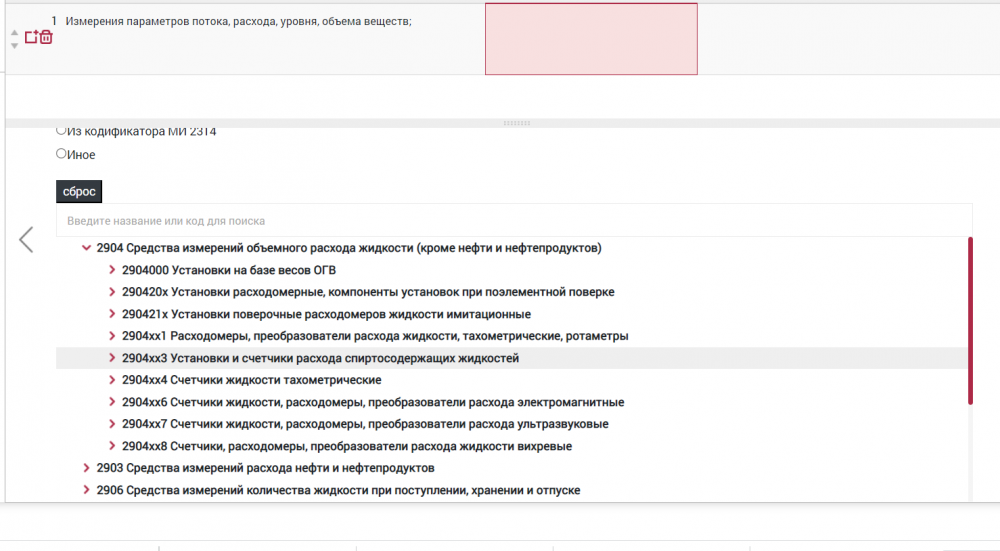Image resolution: width=1000 pixels, height=551 pixels.
Task: Move row 1 down with the down arrow
Action: click(x=14, y=45)
